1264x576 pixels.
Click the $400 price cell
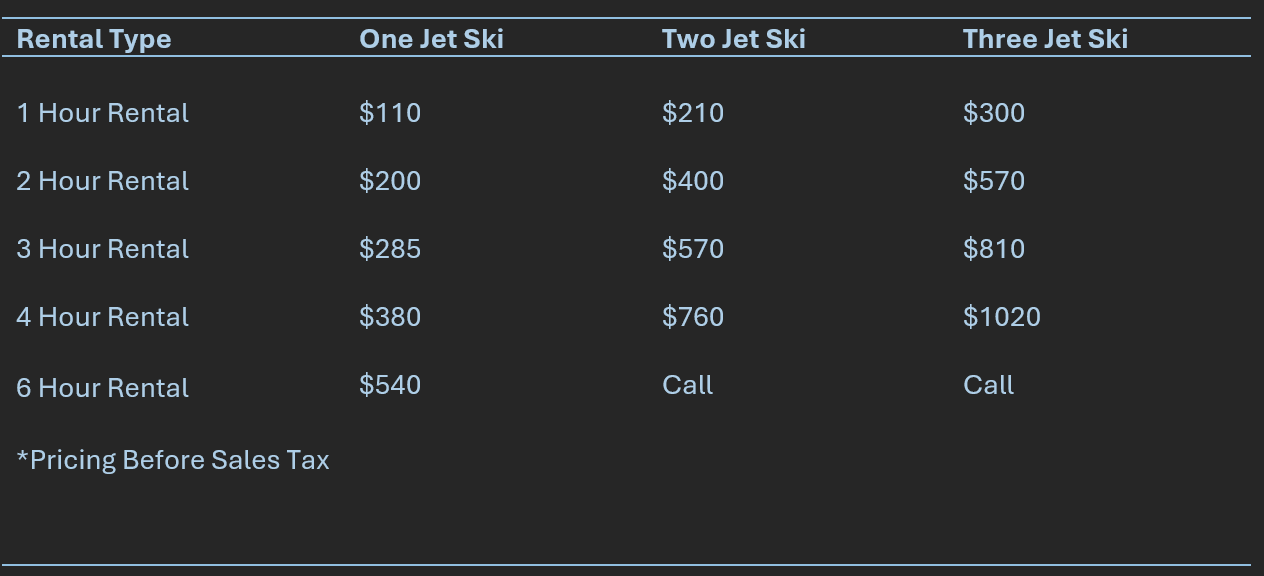click(x=693, y=181)
